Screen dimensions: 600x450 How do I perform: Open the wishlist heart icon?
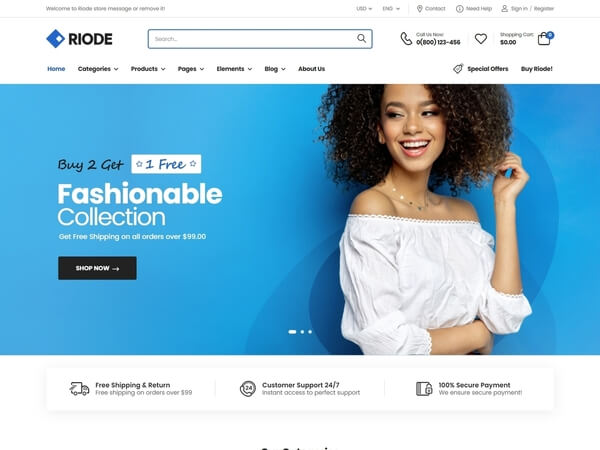[481, 39]
